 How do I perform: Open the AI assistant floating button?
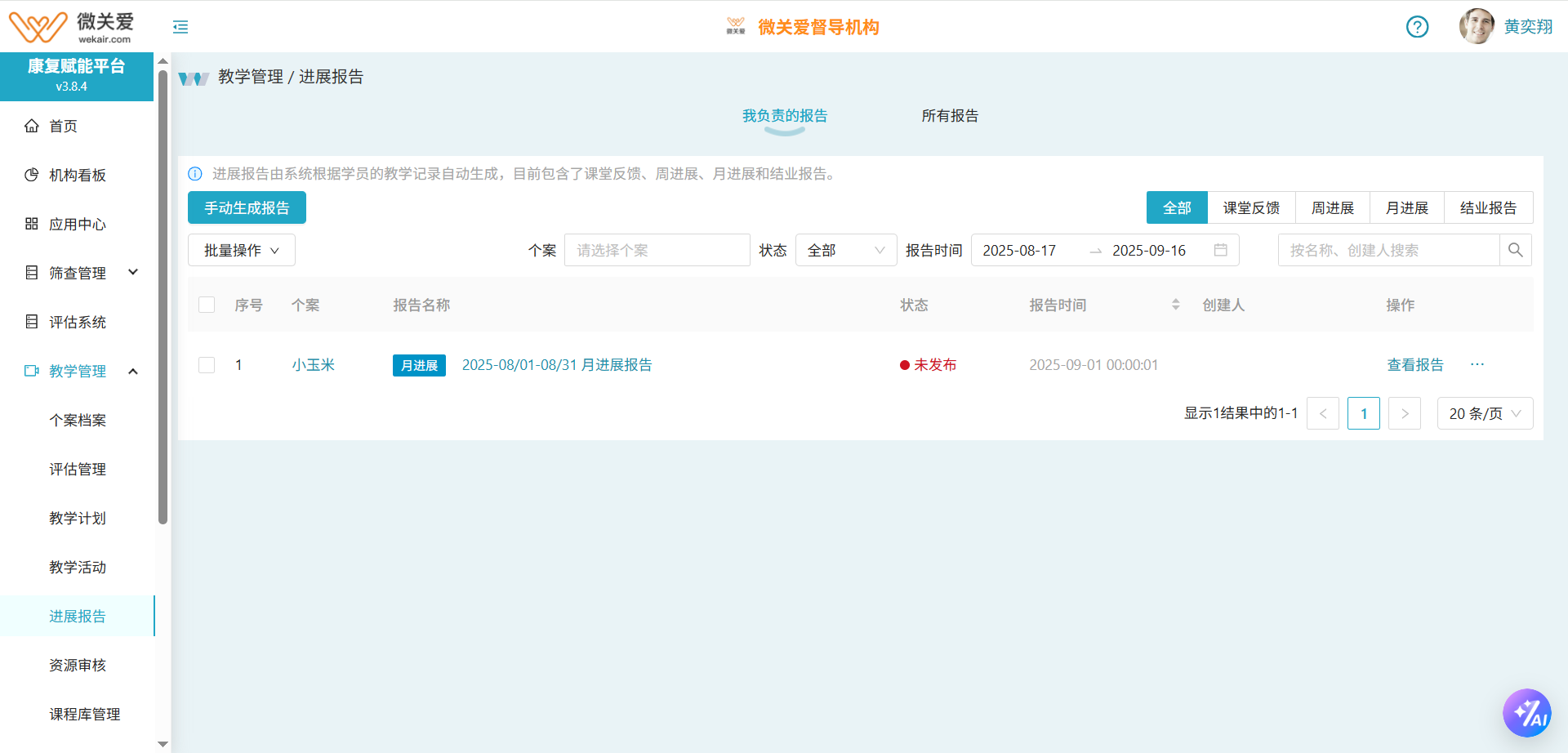coord(1526,713)
